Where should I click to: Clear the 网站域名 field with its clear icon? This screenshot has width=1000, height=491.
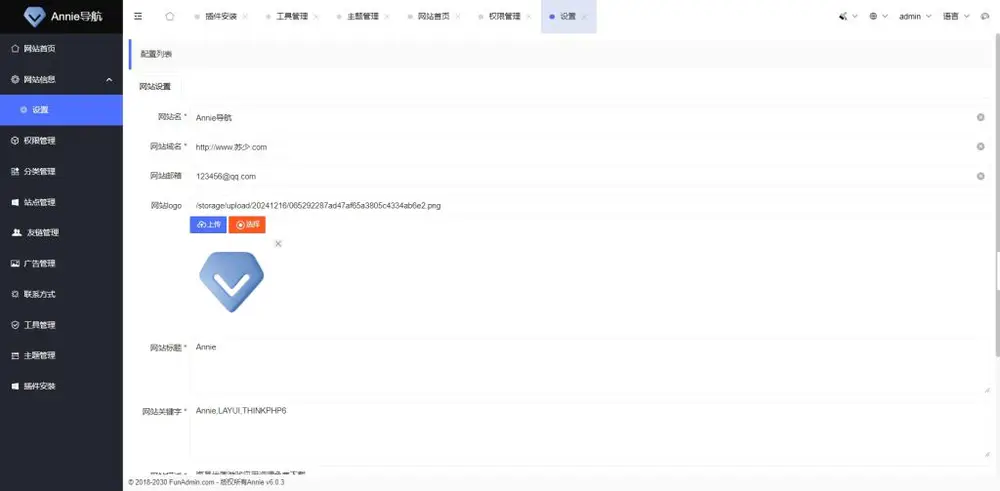click(981, 147)
